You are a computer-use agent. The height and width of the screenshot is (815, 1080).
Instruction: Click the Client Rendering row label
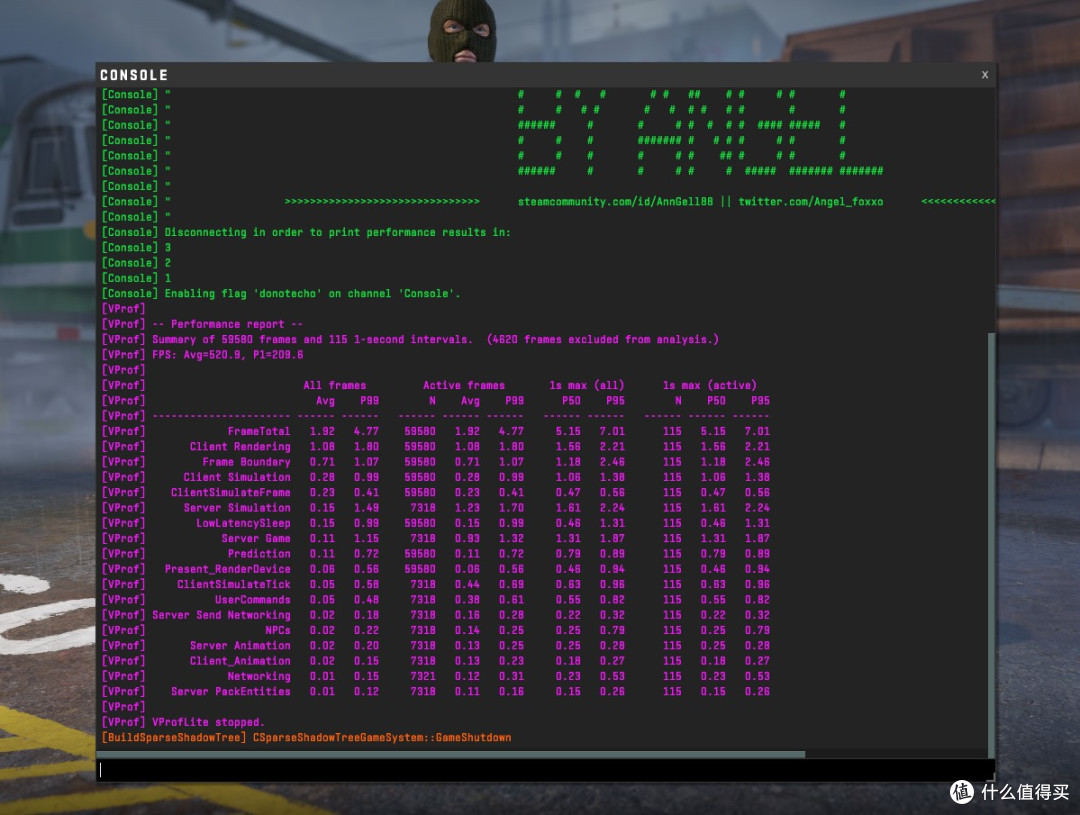click(x=240, y=446)
